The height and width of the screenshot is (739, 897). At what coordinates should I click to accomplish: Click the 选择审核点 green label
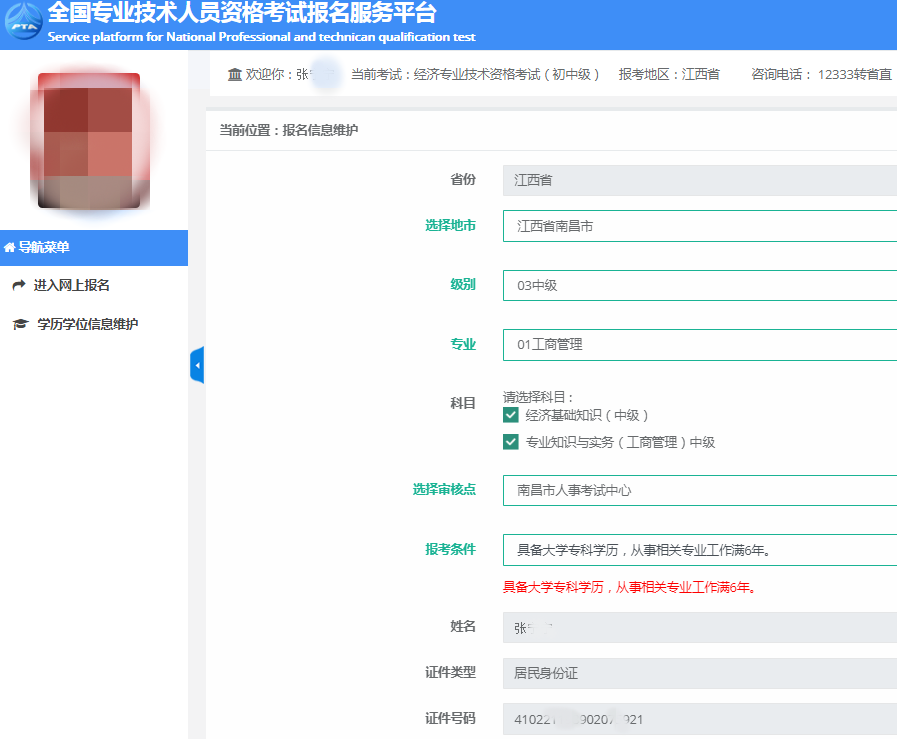click(444, 489)
